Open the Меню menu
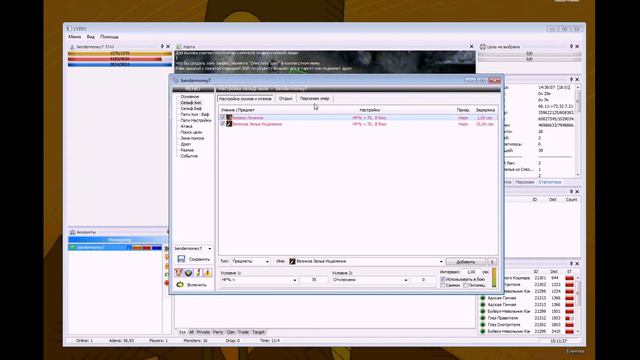Image resolution: width=640 pixels, height=360 pixels. [75, 37]
